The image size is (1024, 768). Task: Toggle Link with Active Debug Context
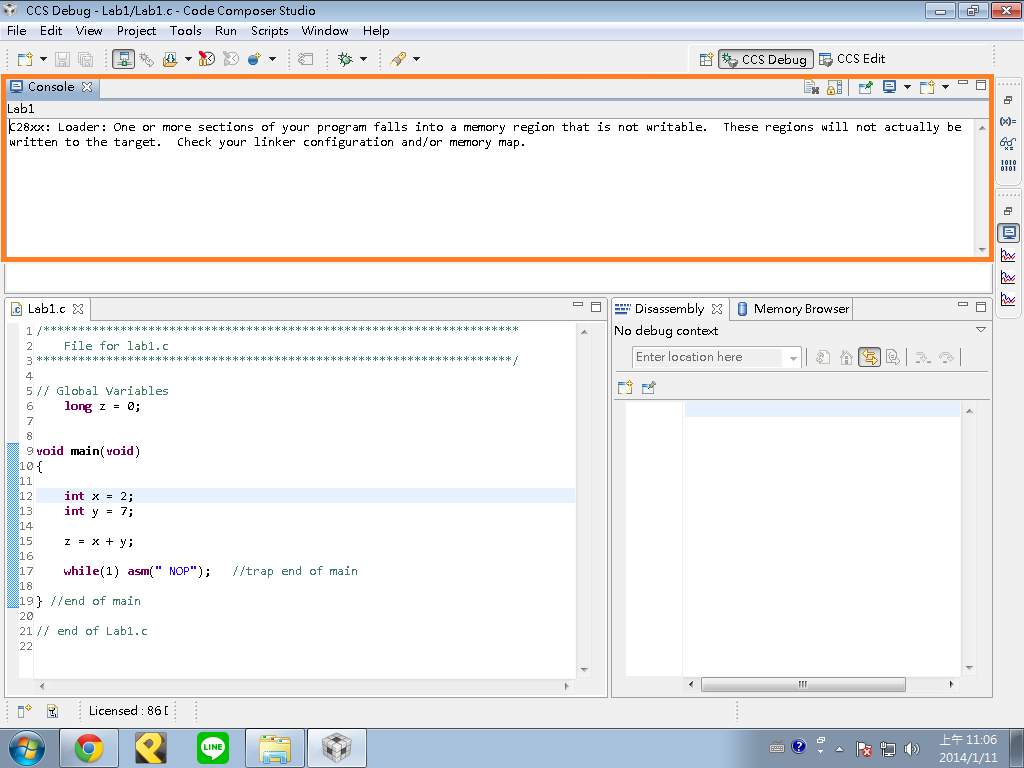coord(869,357)
